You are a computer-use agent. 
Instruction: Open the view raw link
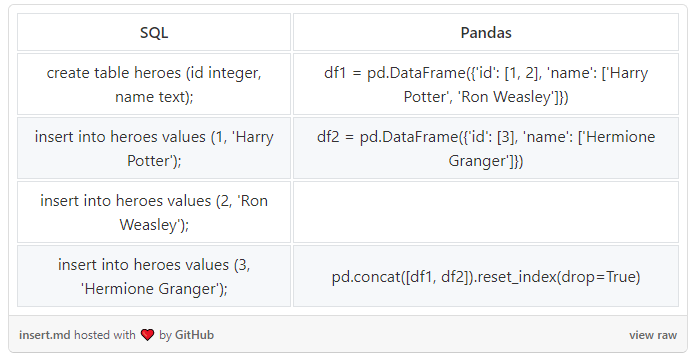coord(652,335)
